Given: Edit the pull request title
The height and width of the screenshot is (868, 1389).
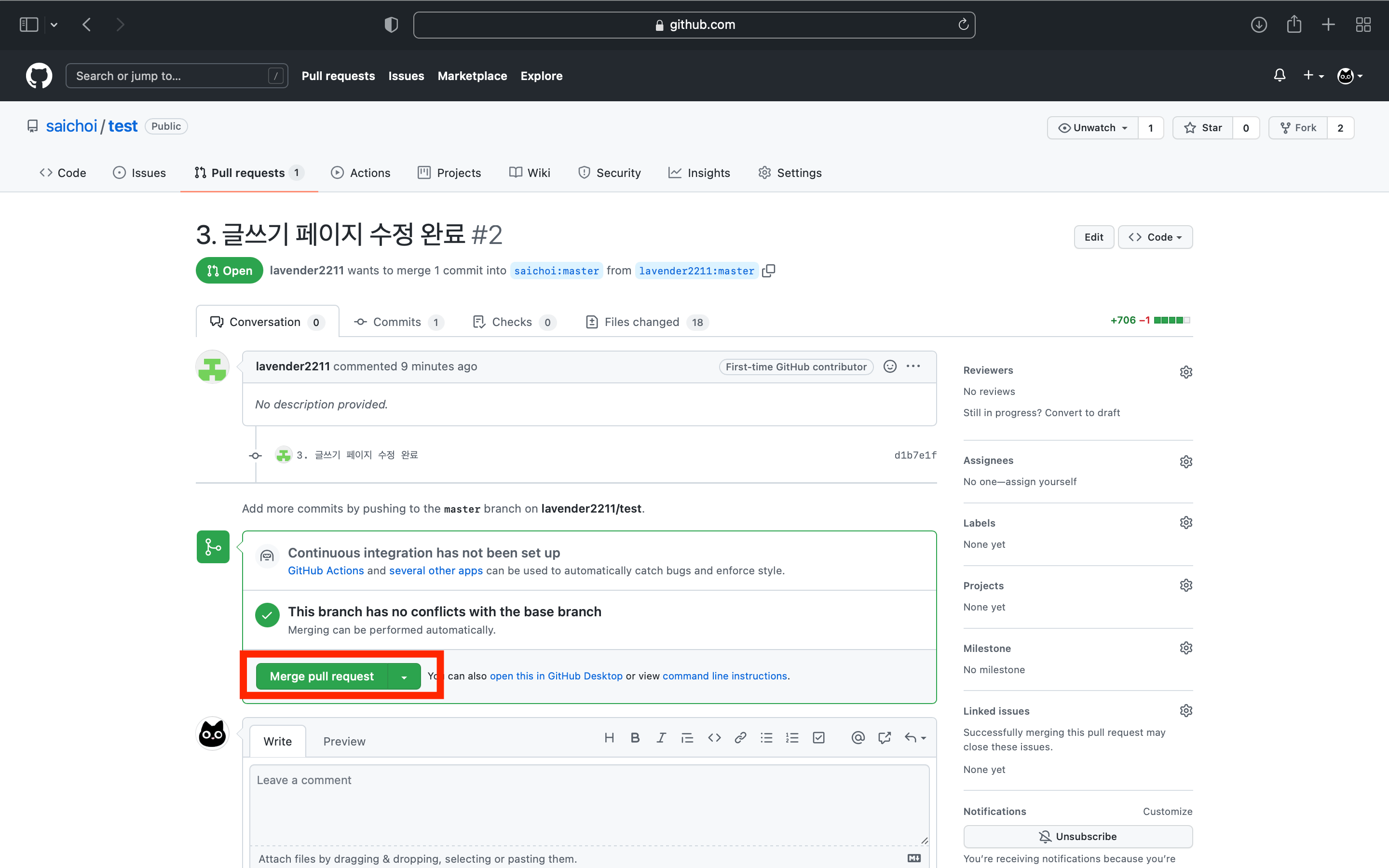Looking at the screenshot, I should tap(1093, 237).
